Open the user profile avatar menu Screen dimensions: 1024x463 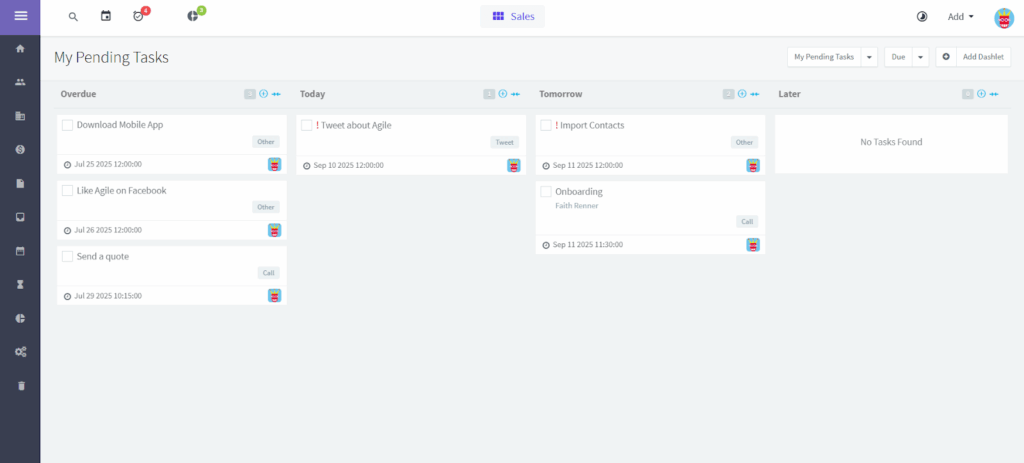(1003, 17)
